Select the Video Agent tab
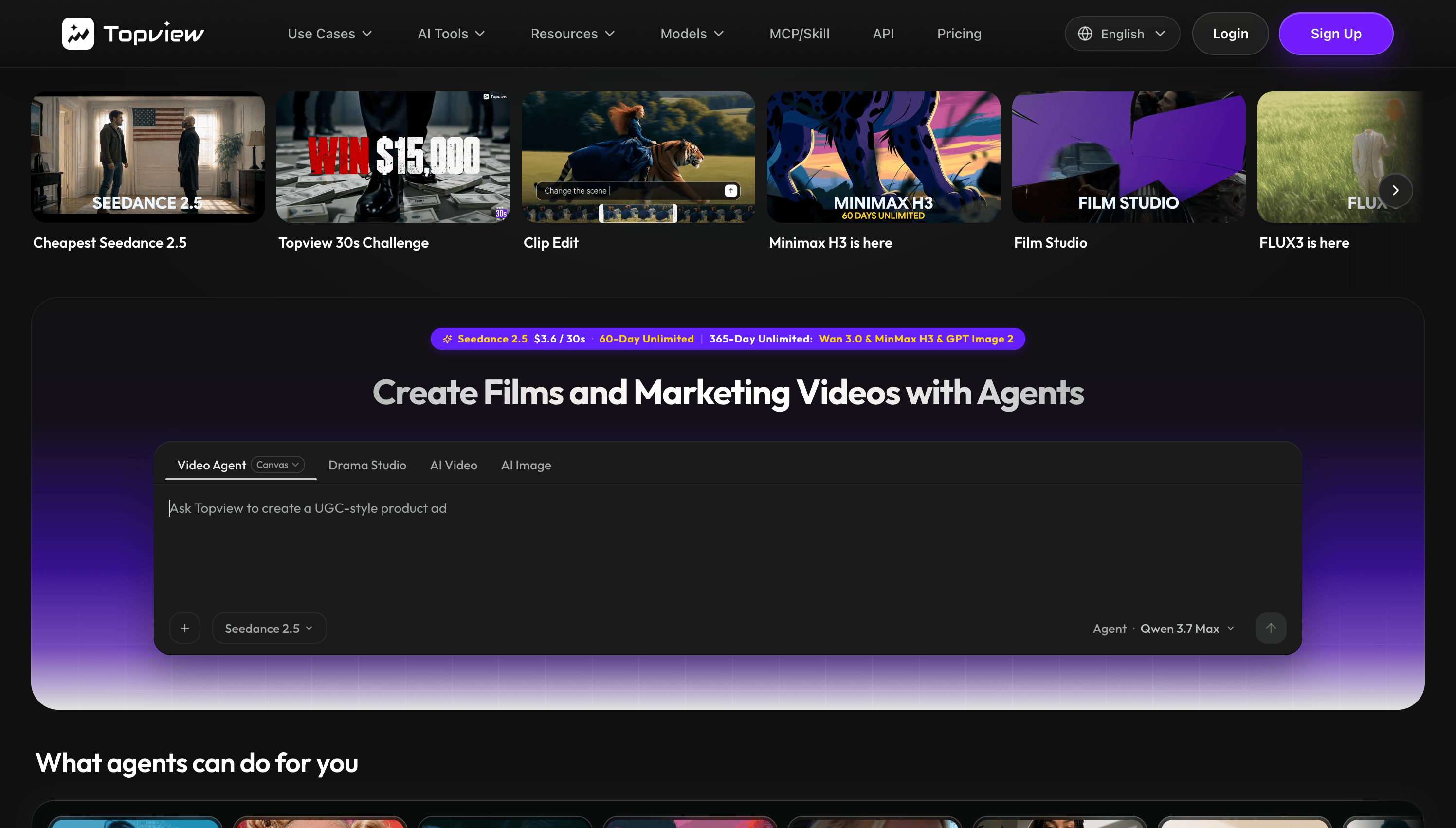This screenshot has height=828, width=1456. (212, 465)
